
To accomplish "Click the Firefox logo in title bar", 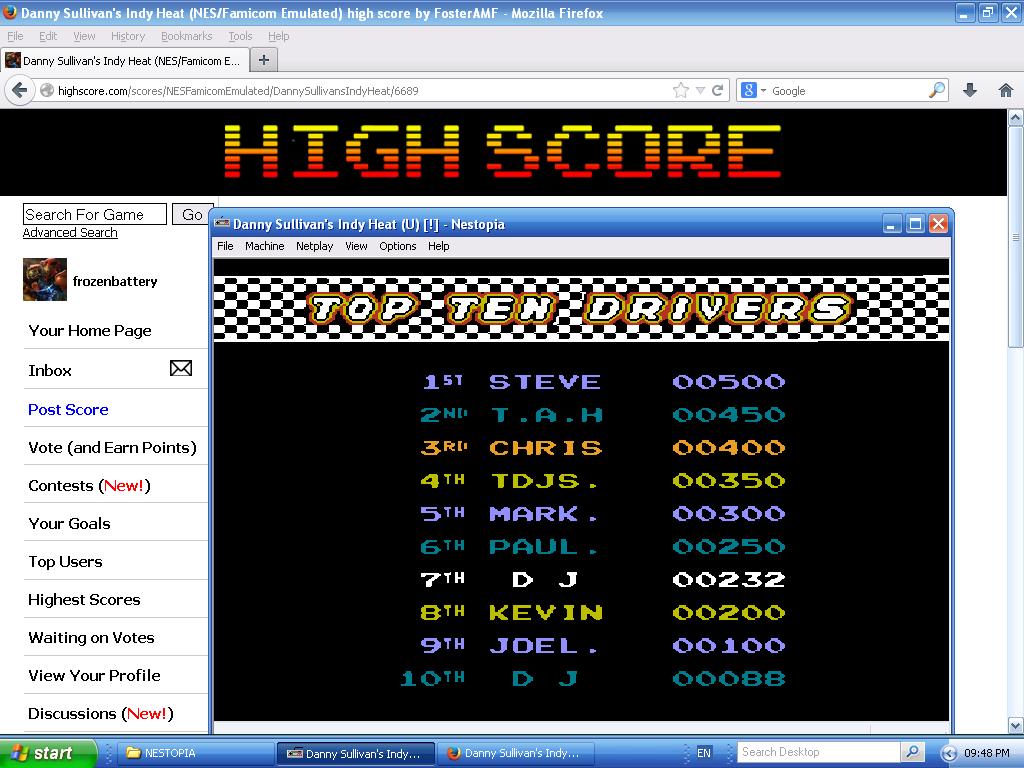I will [10, 12].
